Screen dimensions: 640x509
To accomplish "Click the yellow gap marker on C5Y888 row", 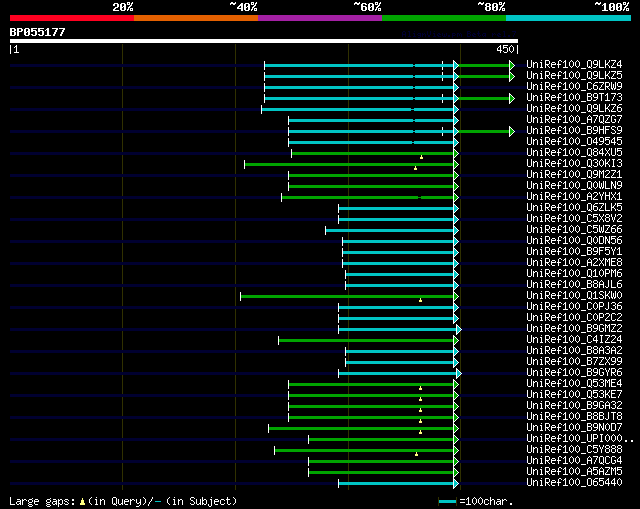I will click(416, 454).
